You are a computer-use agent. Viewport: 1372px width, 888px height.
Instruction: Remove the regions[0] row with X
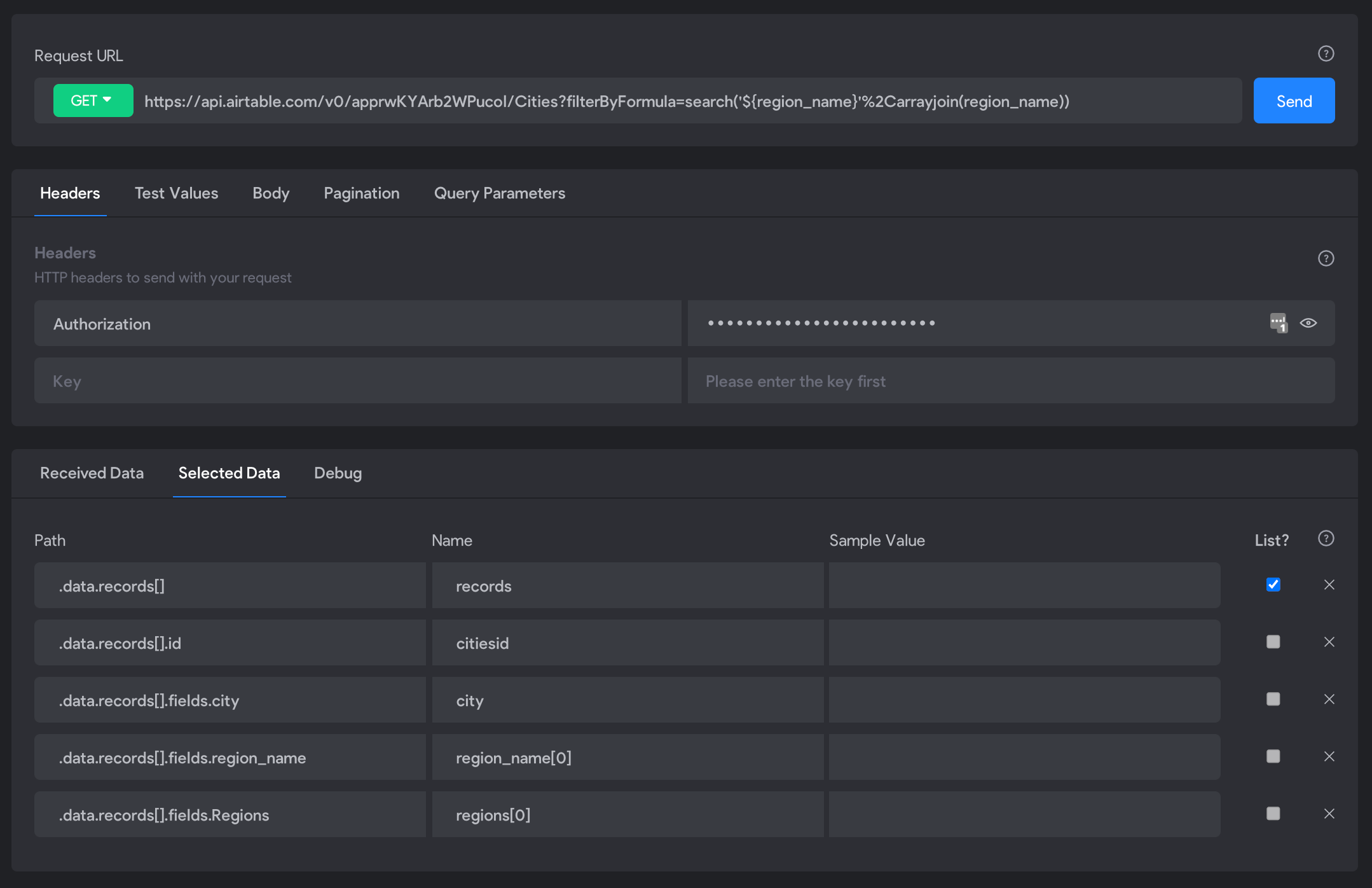point(1329,814)
